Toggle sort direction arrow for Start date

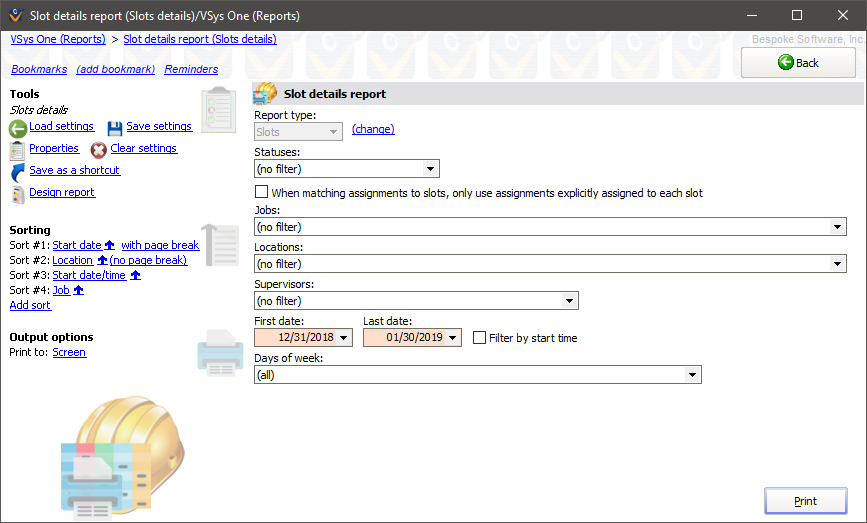[110, 245]
